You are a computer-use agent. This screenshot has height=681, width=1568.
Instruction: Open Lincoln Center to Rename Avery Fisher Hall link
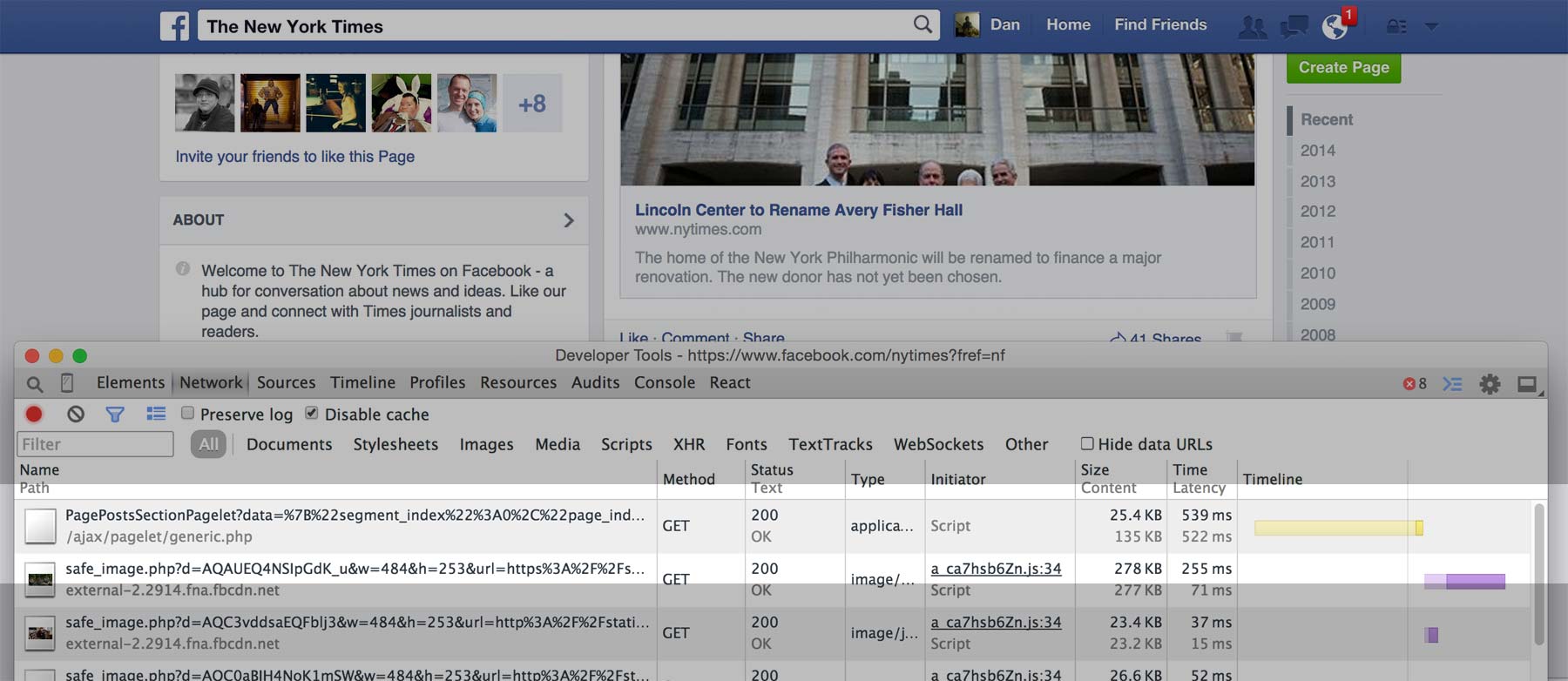tap(799, 210)
